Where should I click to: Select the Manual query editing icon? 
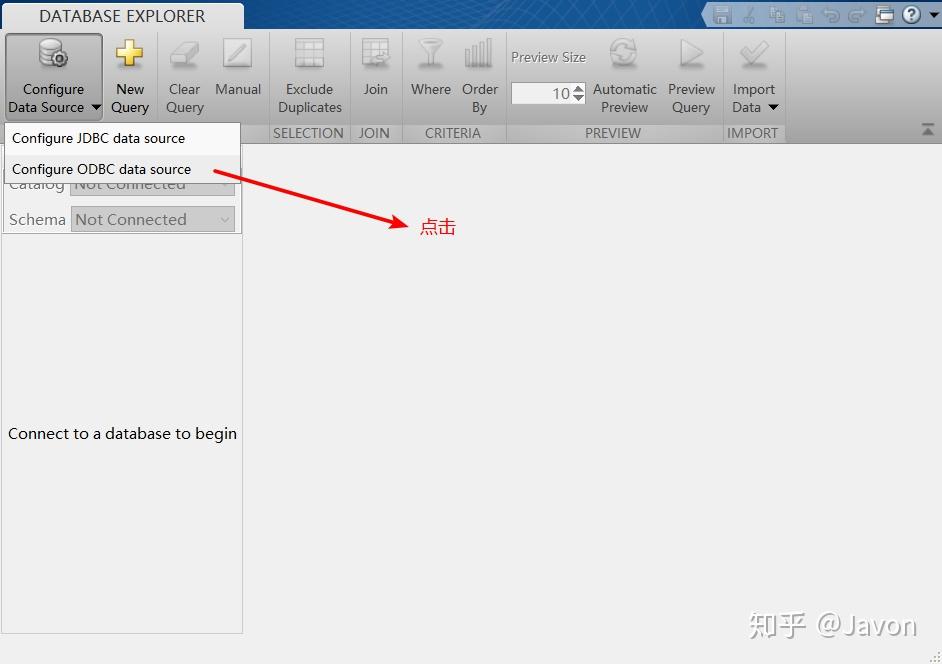click(x=237, y=53)
